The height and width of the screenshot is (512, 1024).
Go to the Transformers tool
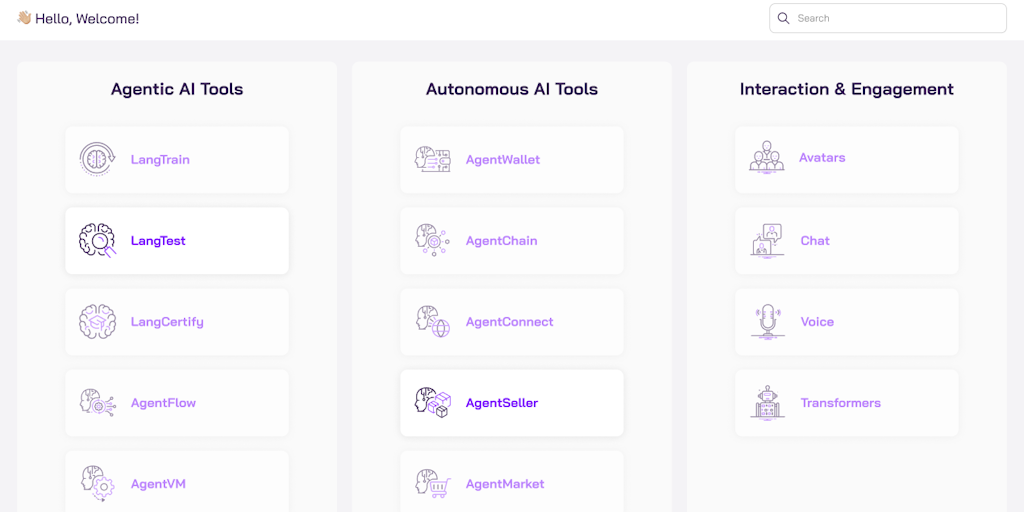[x=840, y=403]
